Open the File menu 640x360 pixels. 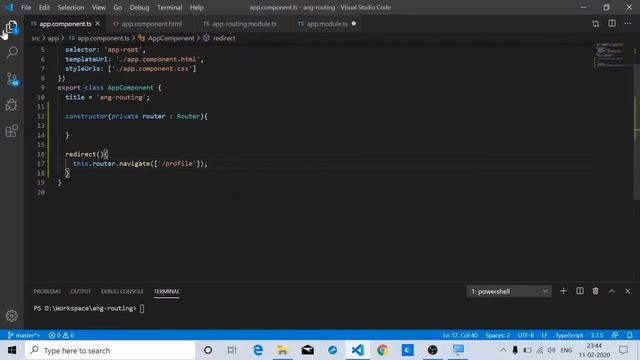tap(26, 7)
